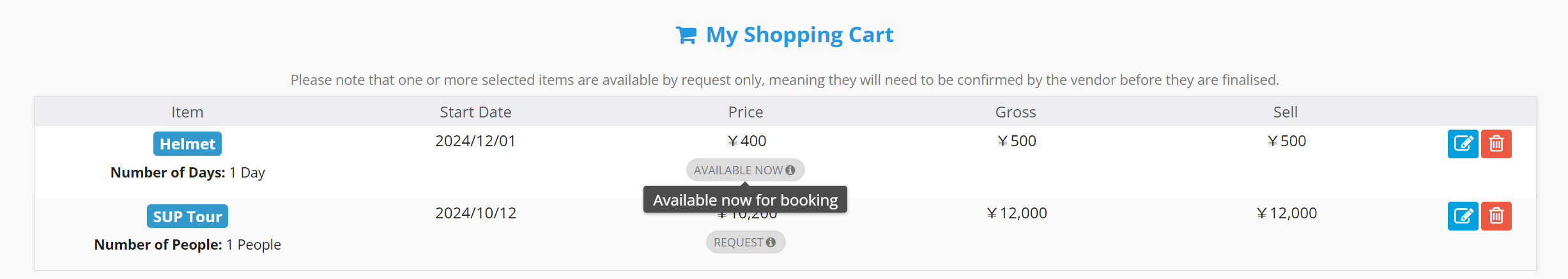Click the My Shopping Cart heading
1568x279 pixels.
(x=799, y=34)
